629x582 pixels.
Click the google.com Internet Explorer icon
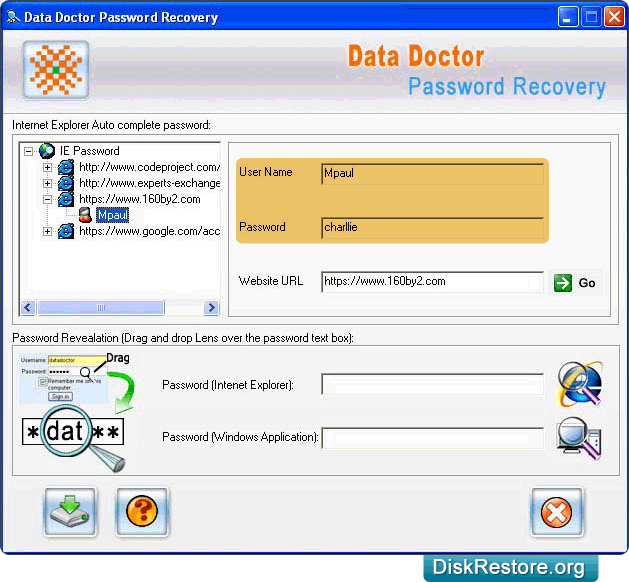[x=66, y=231]
